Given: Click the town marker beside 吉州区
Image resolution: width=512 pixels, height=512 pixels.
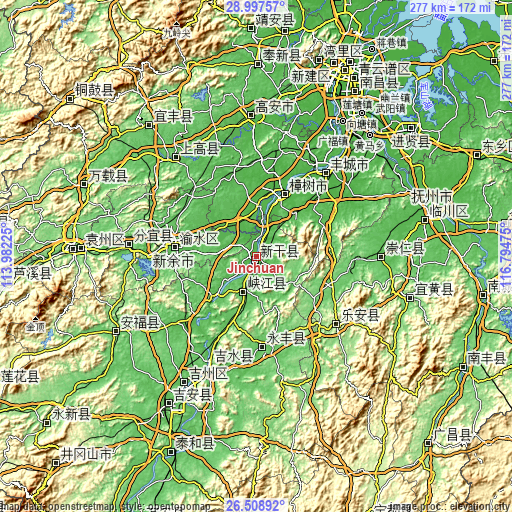Looking at the screenshot, I should [184, 381].
